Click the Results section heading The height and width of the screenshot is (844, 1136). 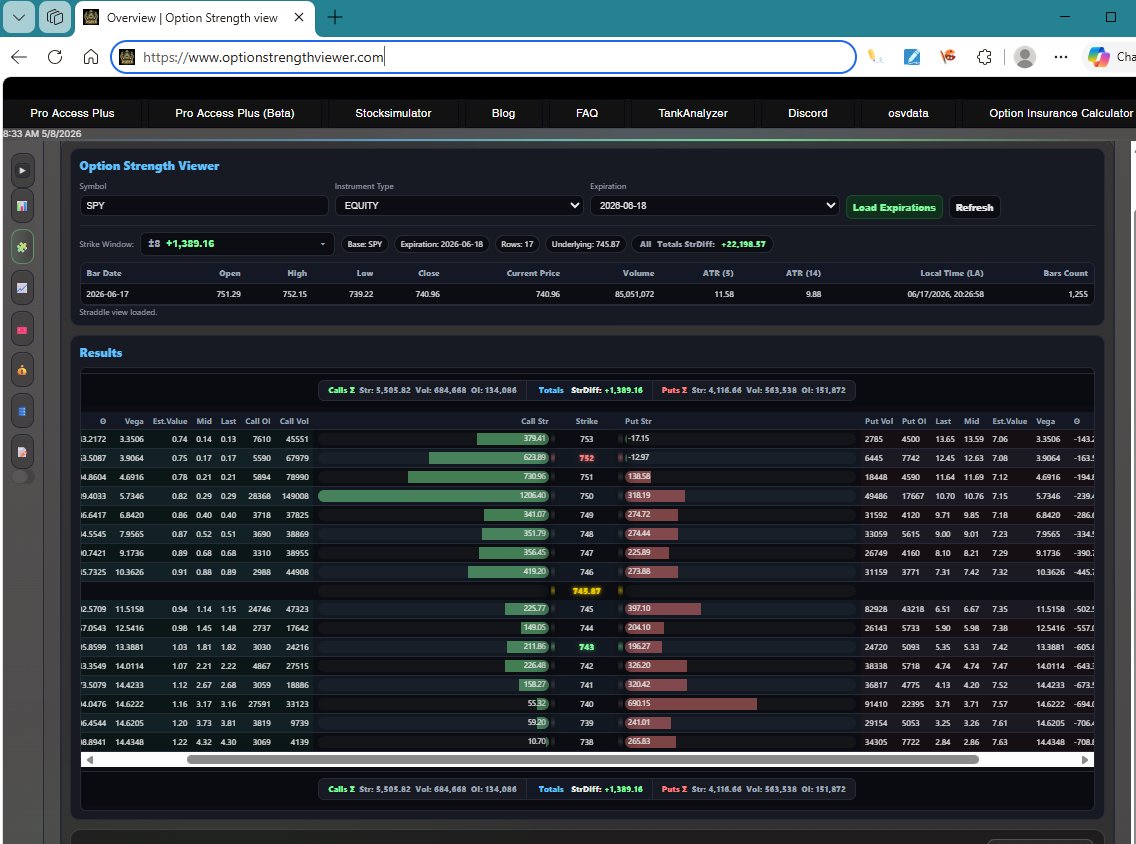101,353
